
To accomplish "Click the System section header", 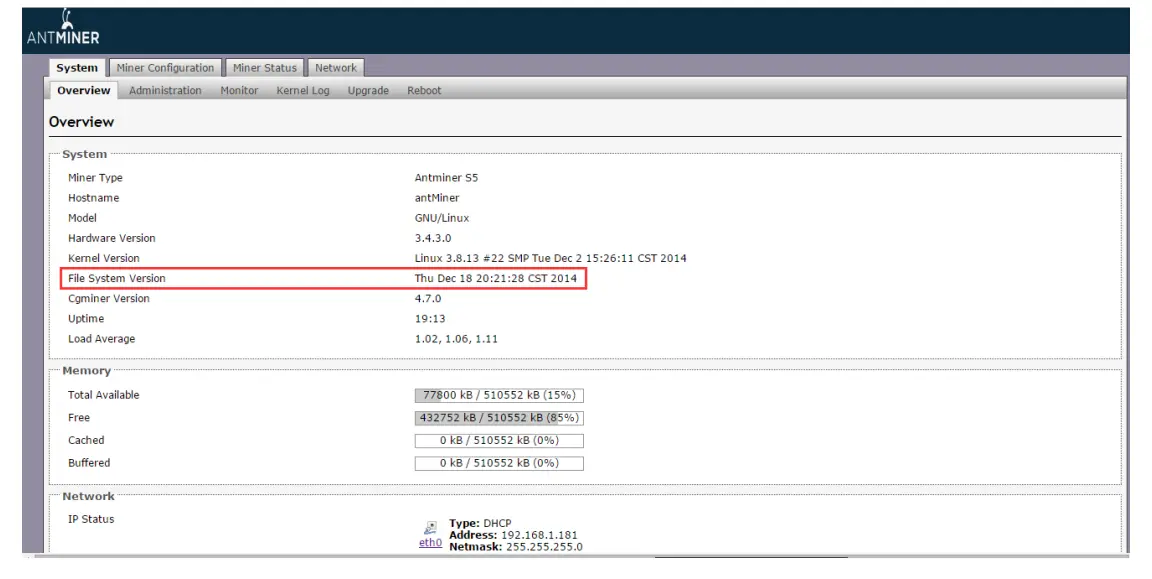I will click(84, 153).
